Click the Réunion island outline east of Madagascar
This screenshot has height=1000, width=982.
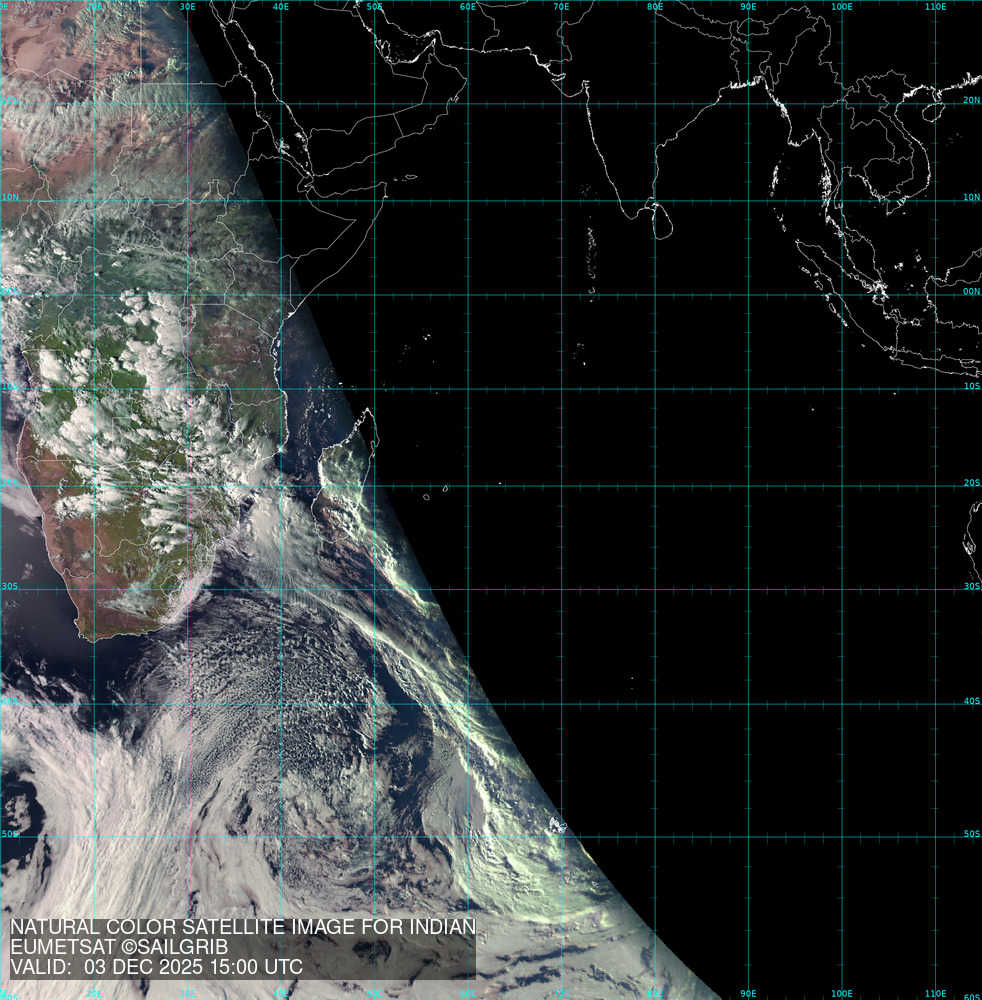427,495
